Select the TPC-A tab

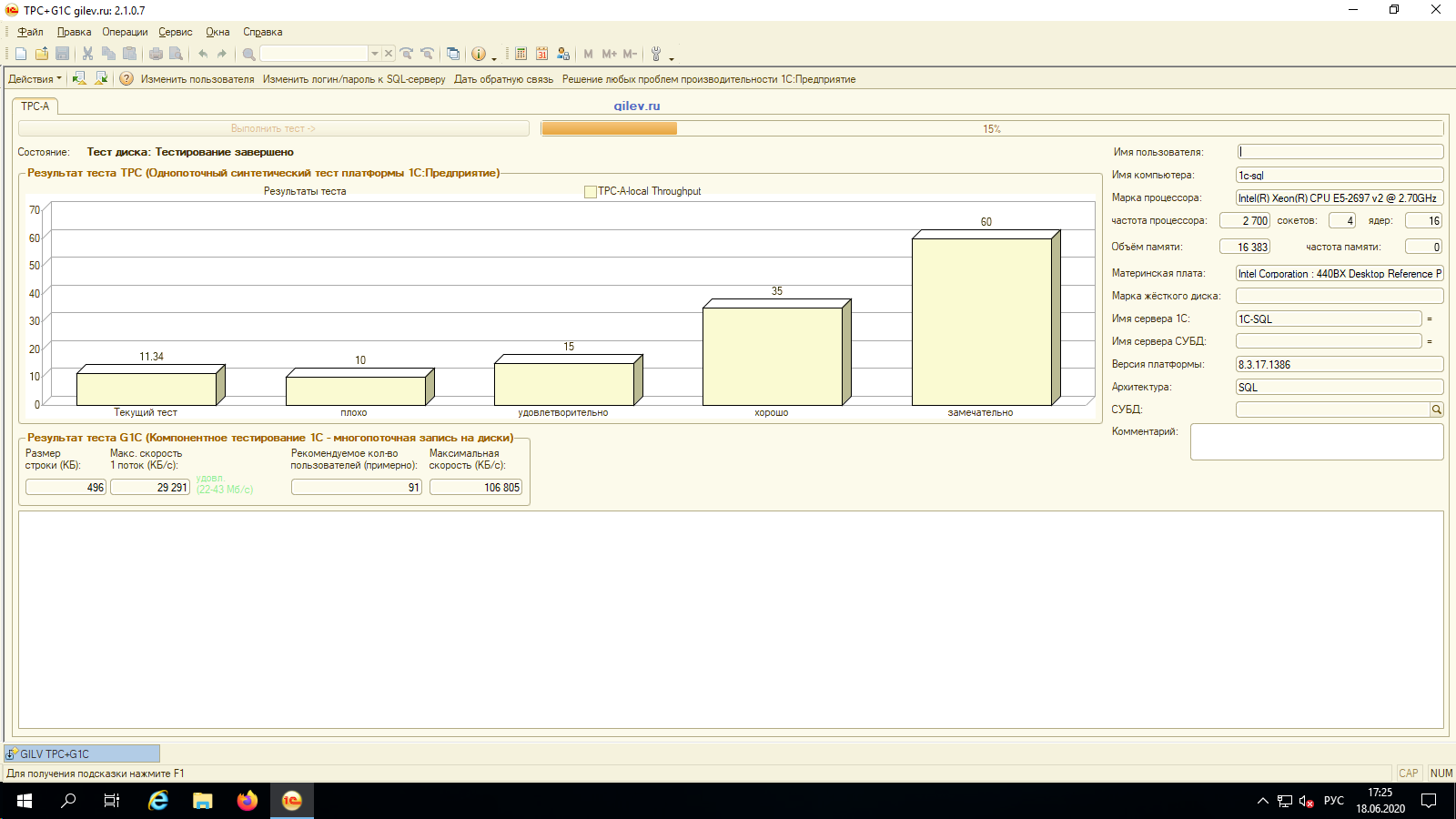coord(35,106)
